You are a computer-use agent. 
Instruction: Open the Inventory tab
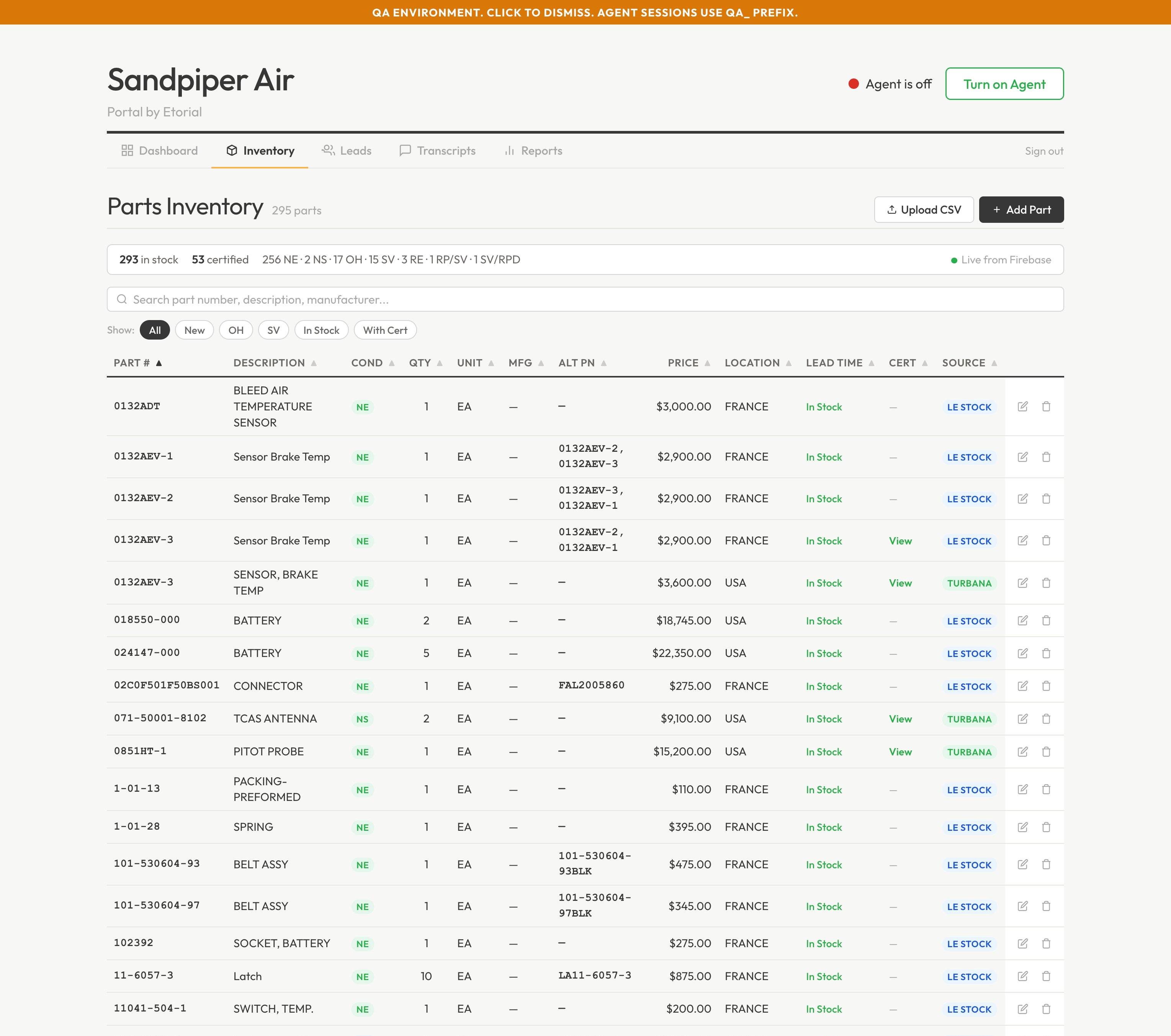click(x=260, y=150)
